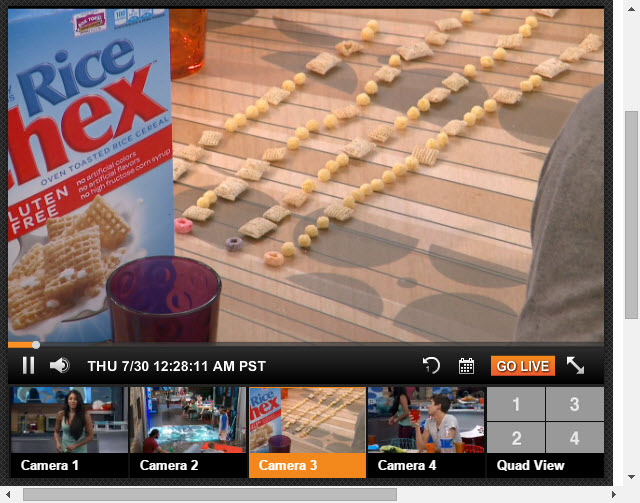This screenshot has width=640, height=503.
Task: Click the vertical scrollbar down arrow
Action: pyautogui.click(x=631, y=477)
